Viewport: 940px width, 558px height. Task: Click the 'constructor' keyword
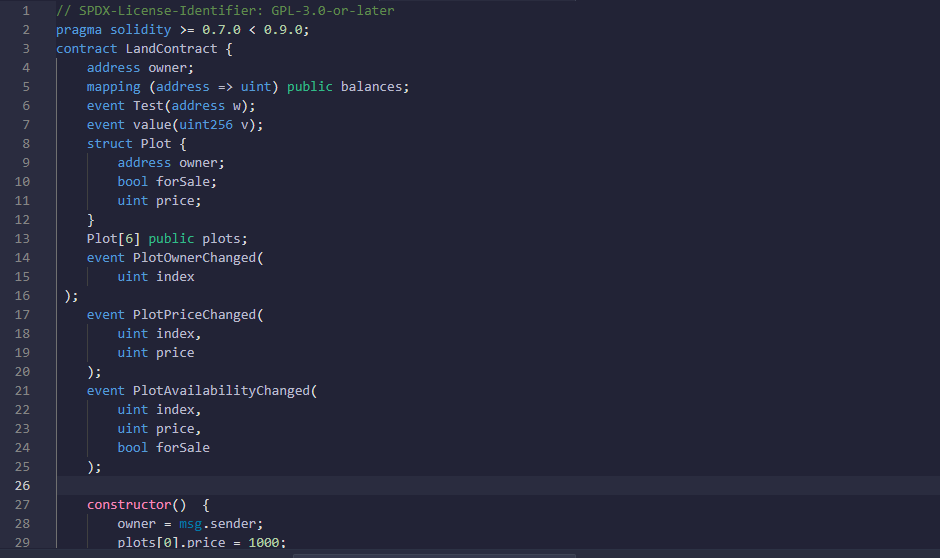[x=129, y=505]
